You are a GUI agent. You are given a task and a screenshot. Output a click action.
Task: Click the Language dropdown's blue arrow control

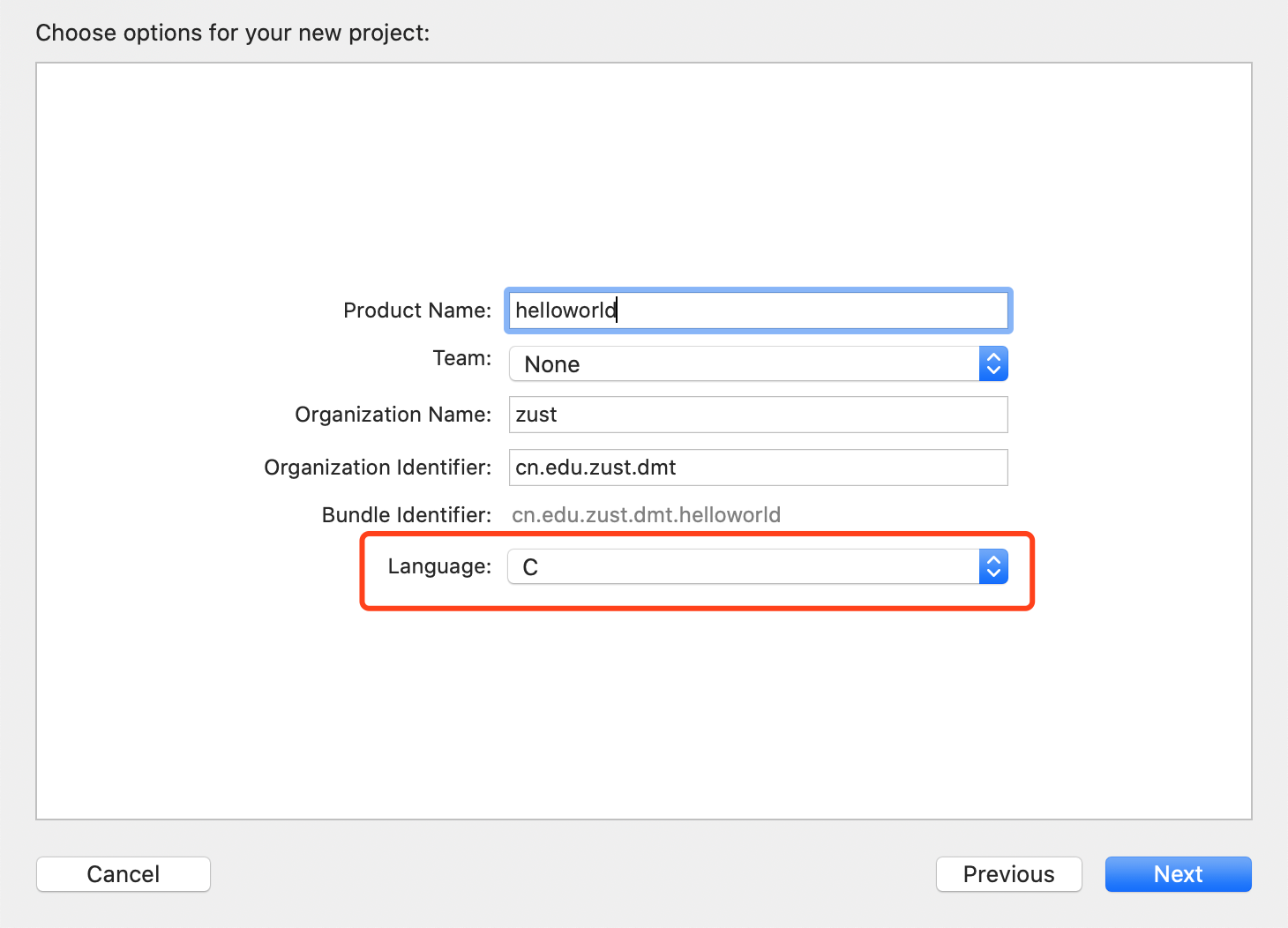993,567
